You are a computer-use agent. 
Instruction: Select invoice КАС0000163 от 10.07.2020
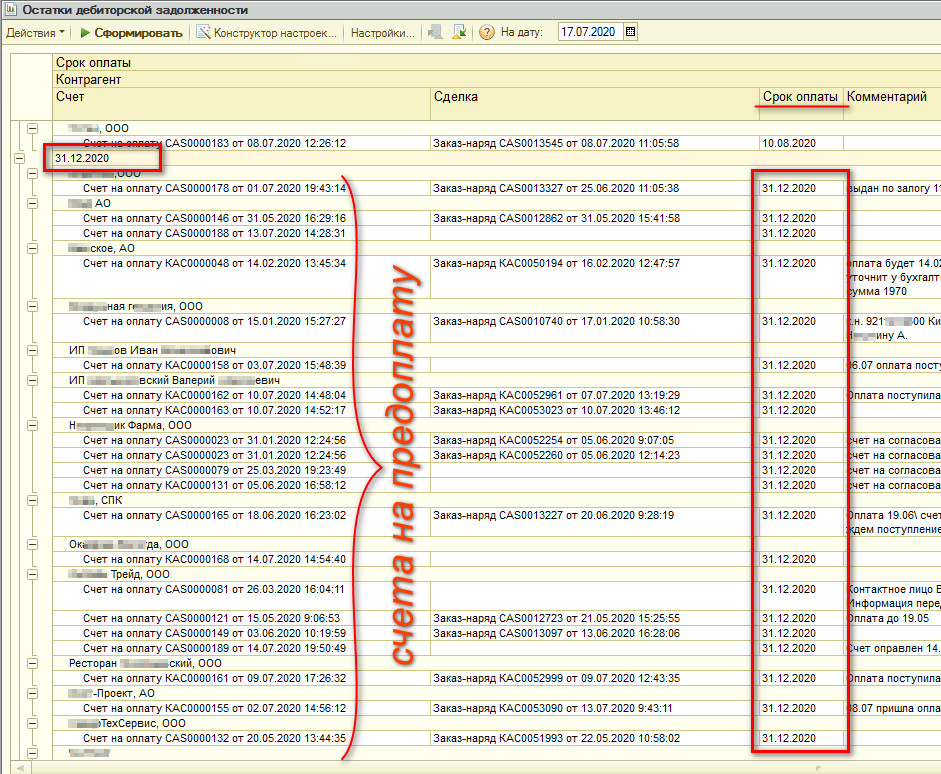pyautogui.click(x=214, y=410)
